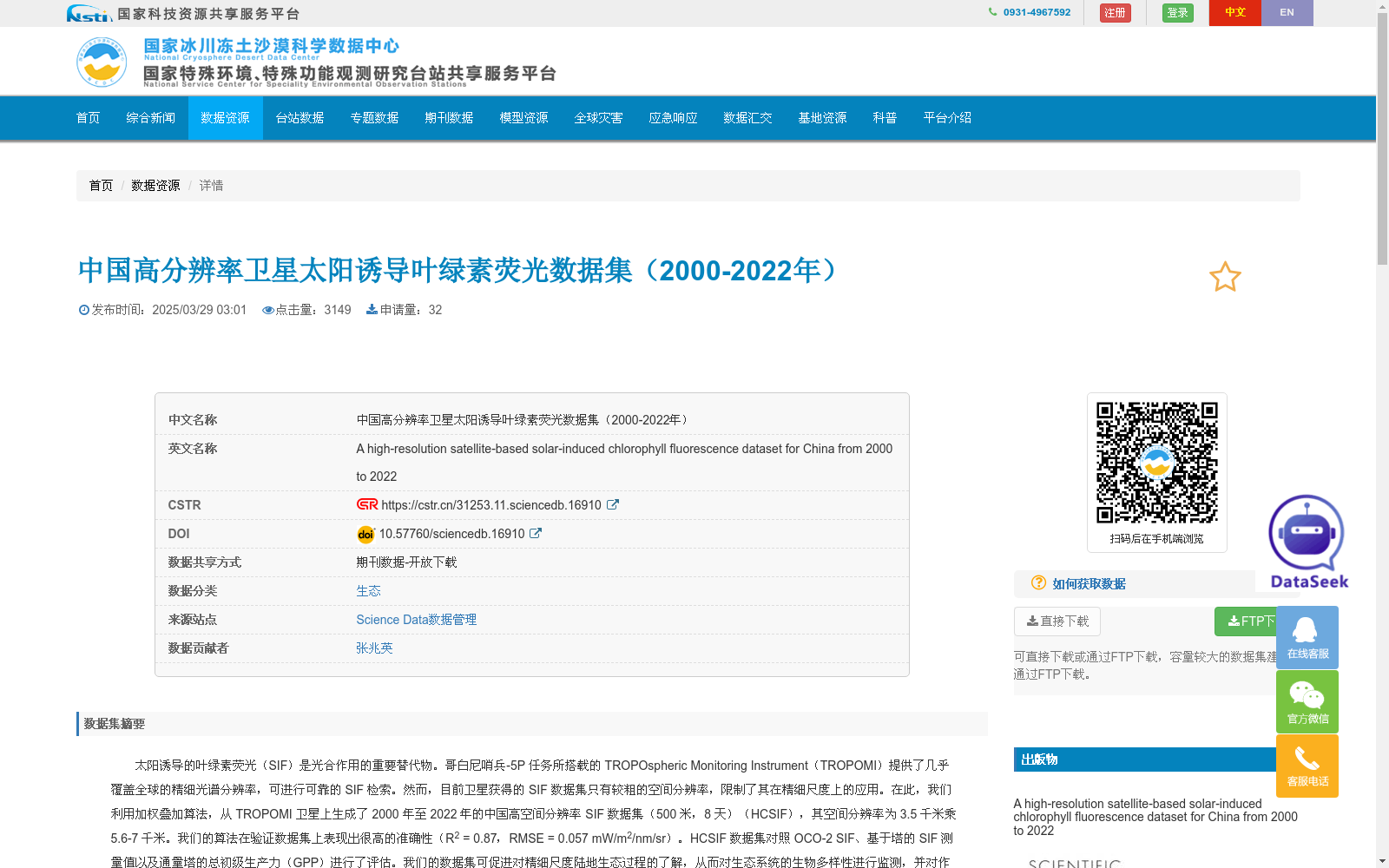Image resolution: width=1389 pixels, height=868 pixels.
Task: Favorite the dataset with the star icon
Action: tap(1225, 277)
